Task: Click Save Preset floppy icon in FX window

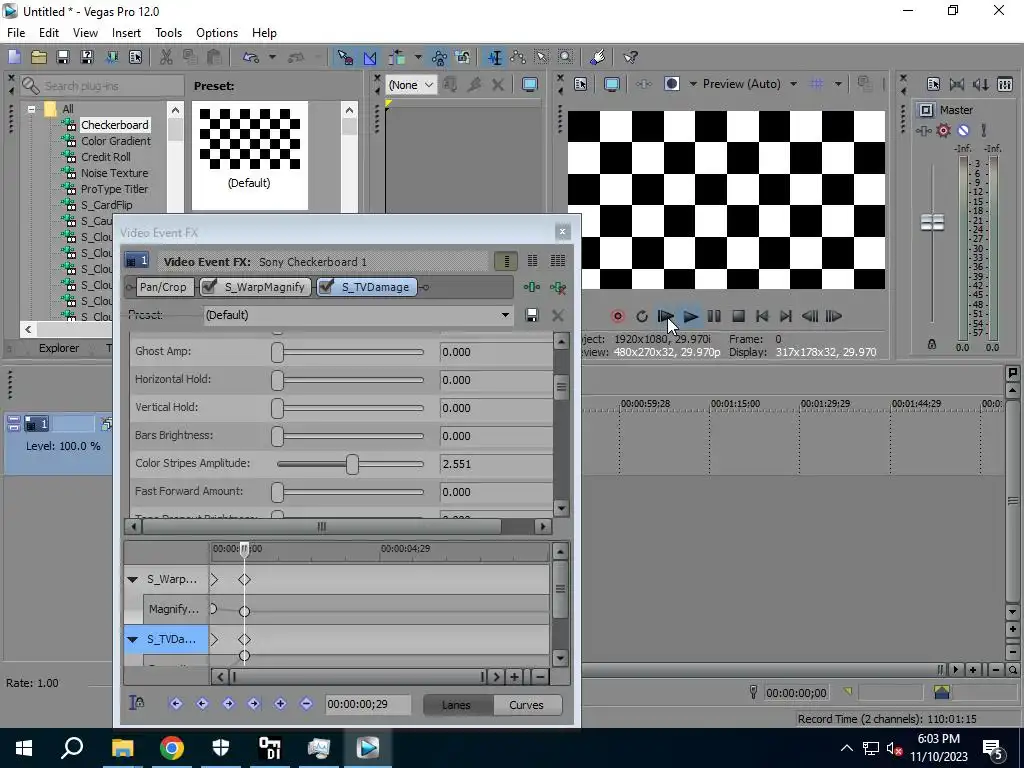Action: 532,315
